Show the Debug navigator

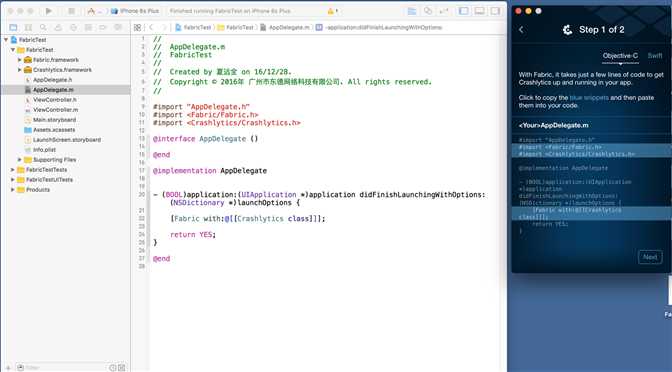coord(88,27)
